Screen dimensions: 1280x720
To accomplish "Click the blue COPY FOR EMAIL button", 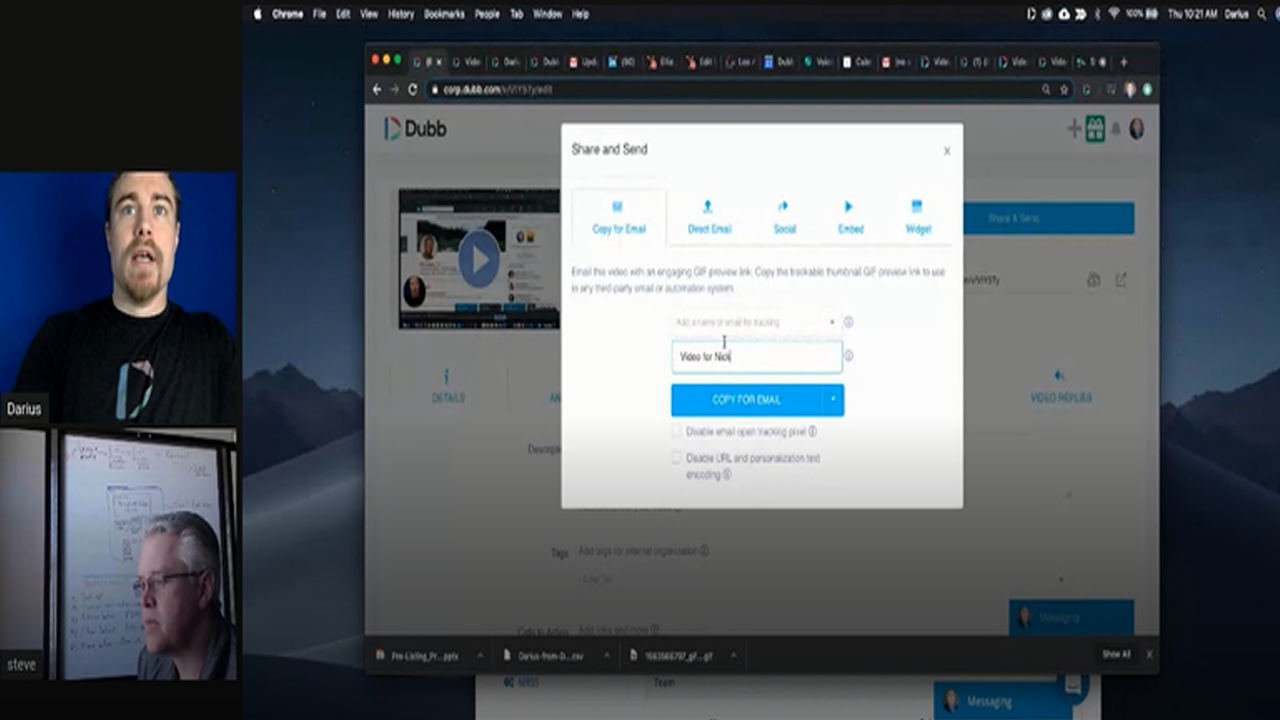I will tap(746, 400).
